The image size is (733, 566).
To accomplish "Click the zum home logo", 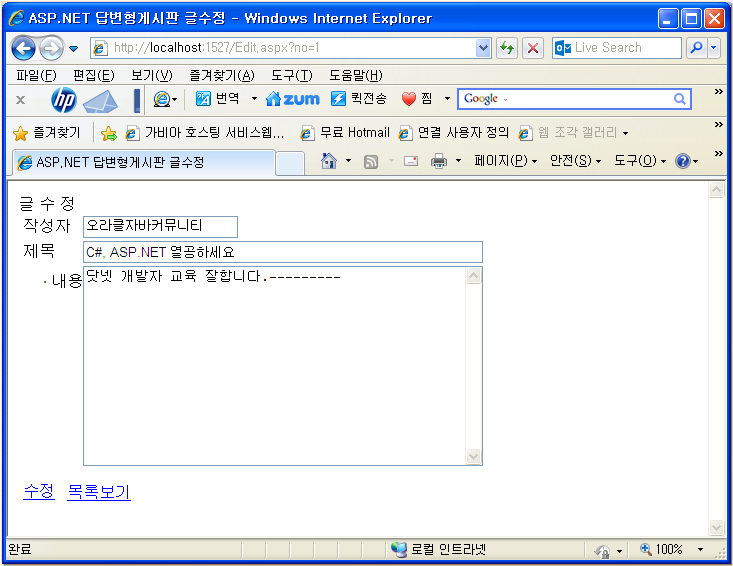I will coord(293,99).
